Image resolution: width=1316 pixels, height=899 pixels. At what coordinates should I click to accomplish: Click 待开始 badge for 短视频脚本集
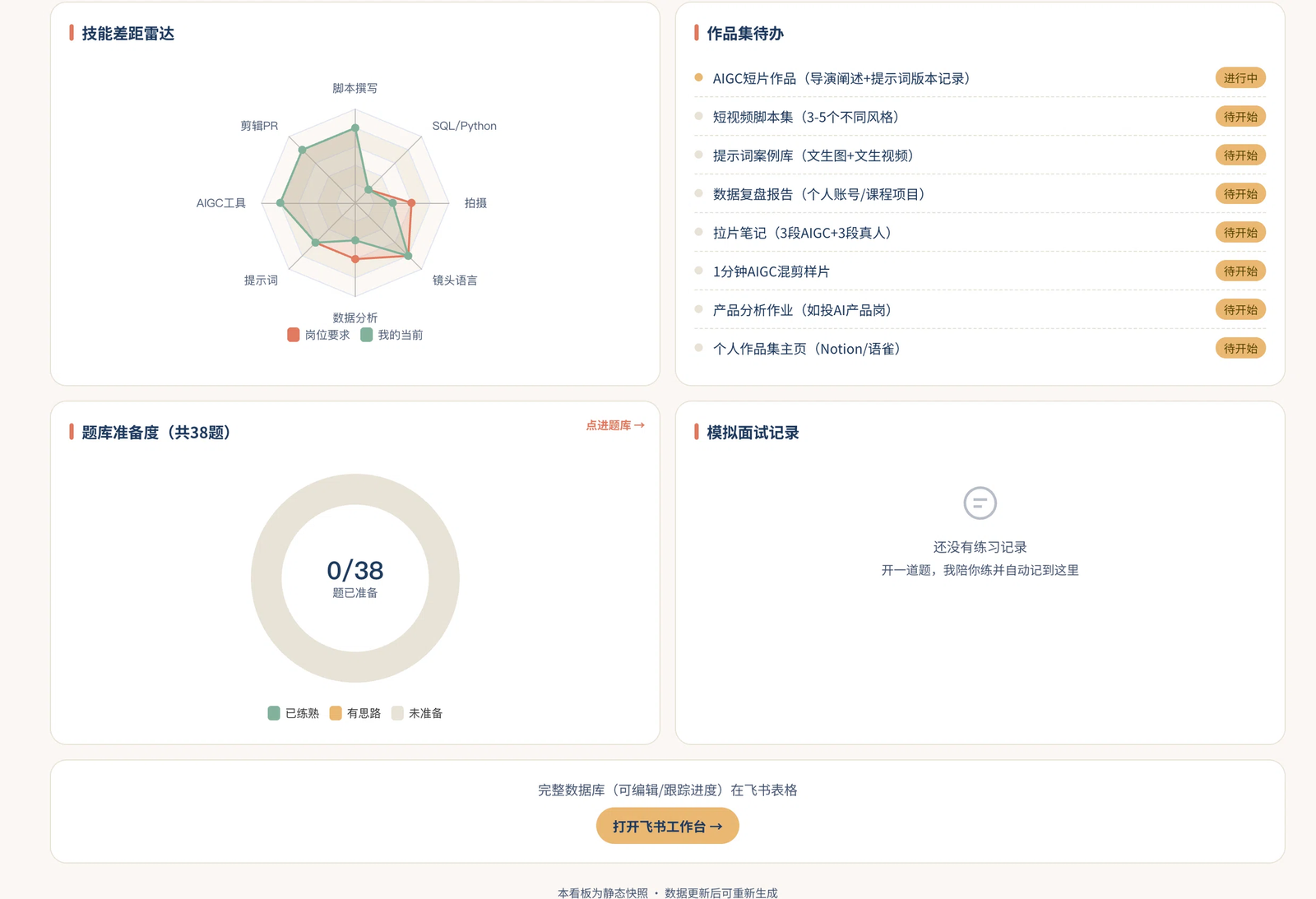pyautogui.click(x=1240, y=117)
